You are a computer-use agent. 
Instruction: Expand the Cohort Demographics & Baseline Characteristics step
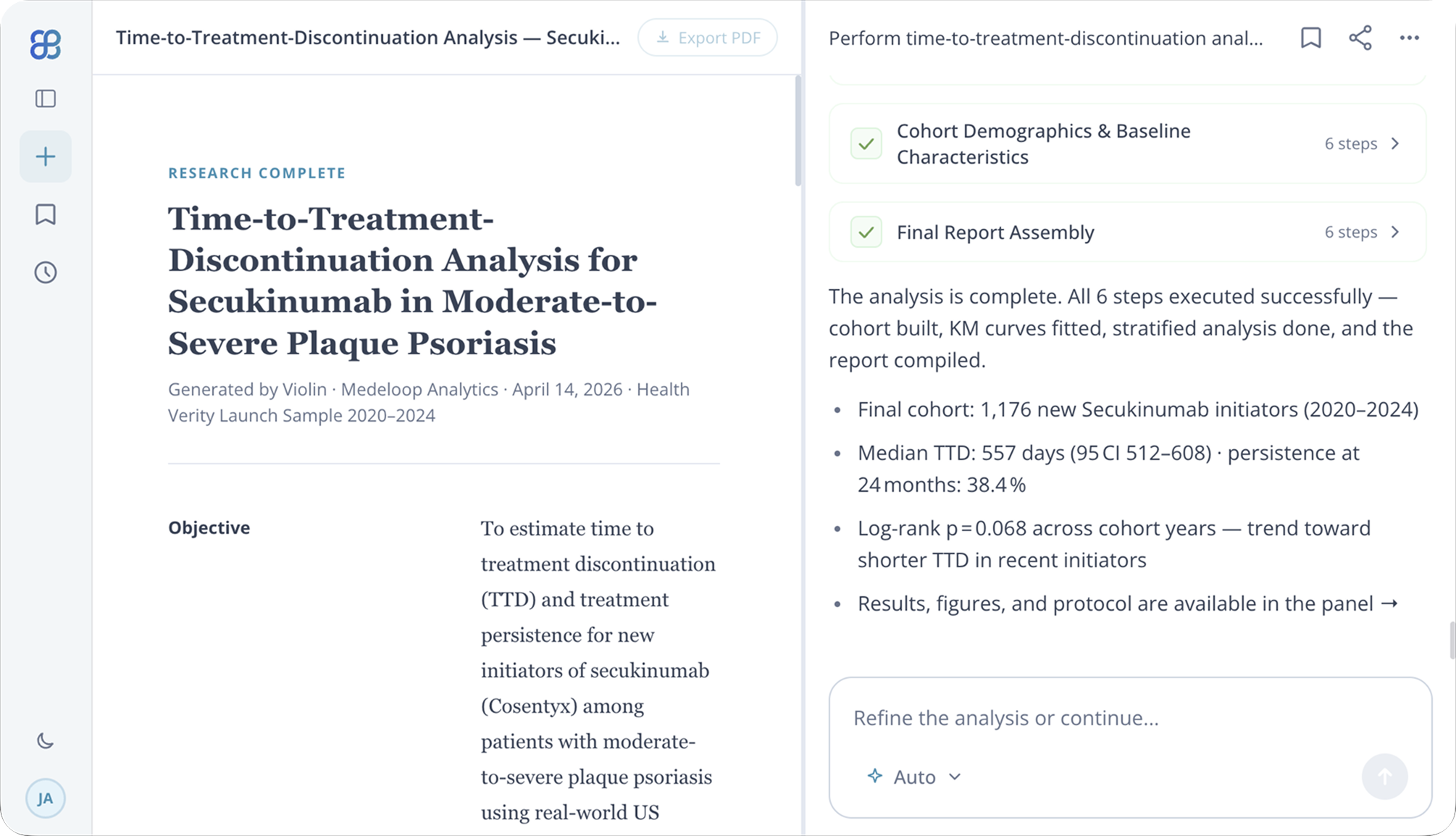click(x=1396, y=143)
